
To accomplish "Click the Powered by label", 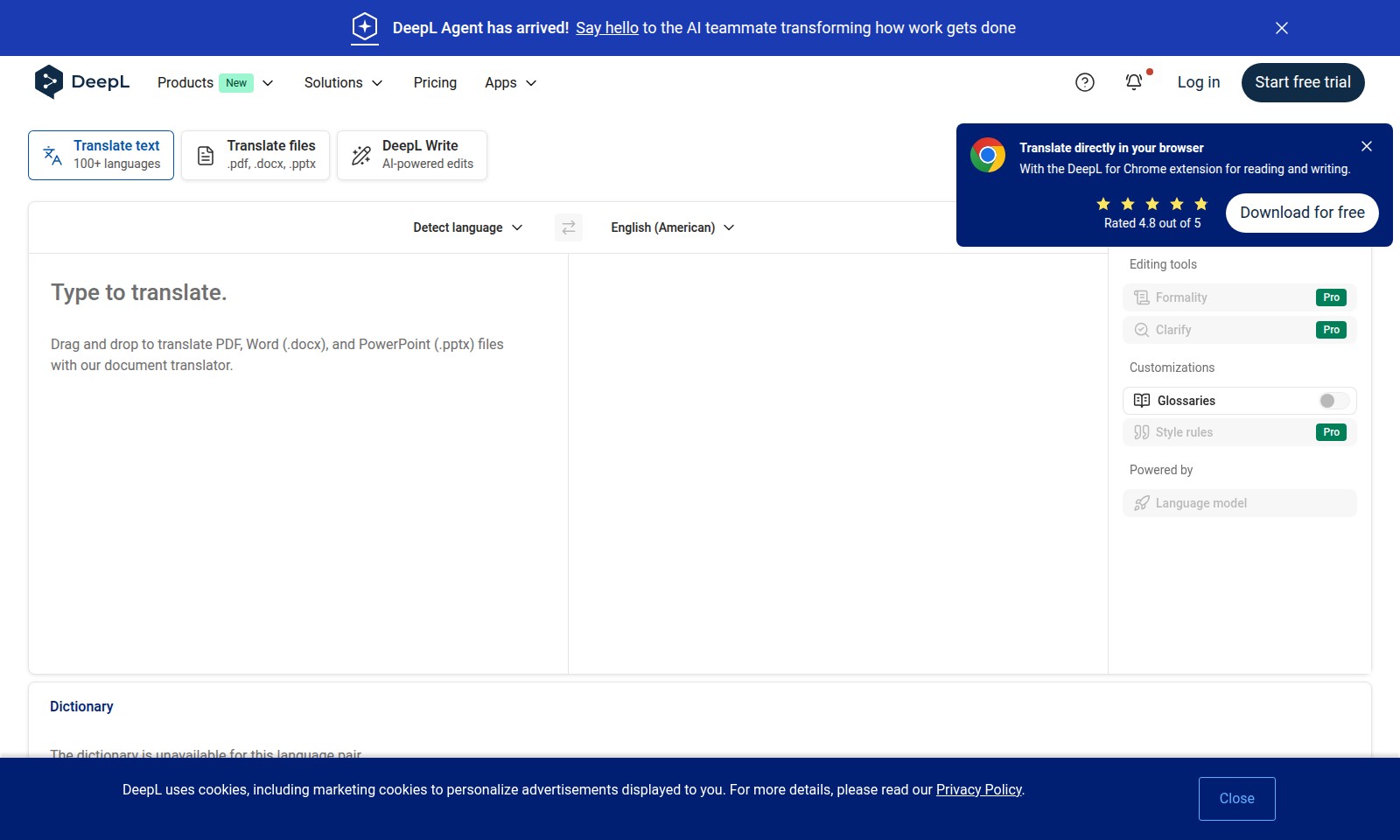I will coord(1161,470).
